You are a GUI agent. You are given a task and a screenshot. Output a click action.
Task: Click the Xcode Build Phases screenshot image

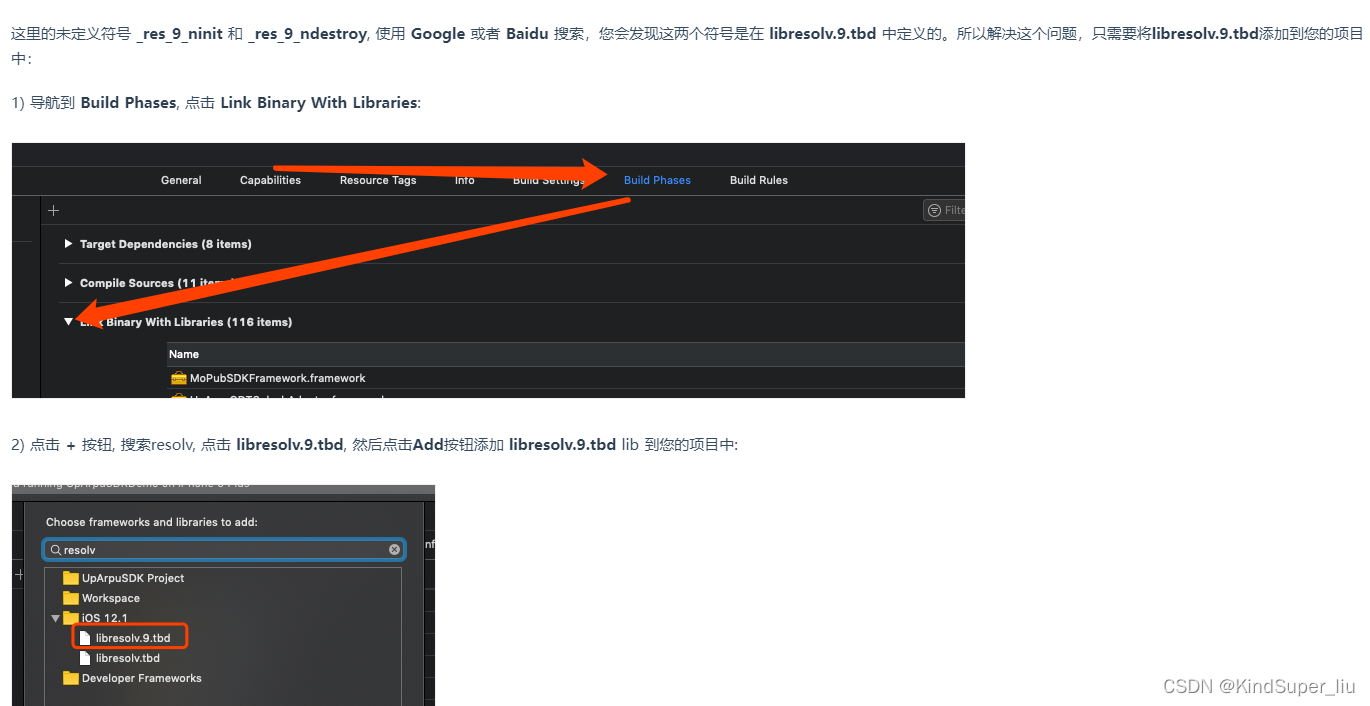coord(488,270)
